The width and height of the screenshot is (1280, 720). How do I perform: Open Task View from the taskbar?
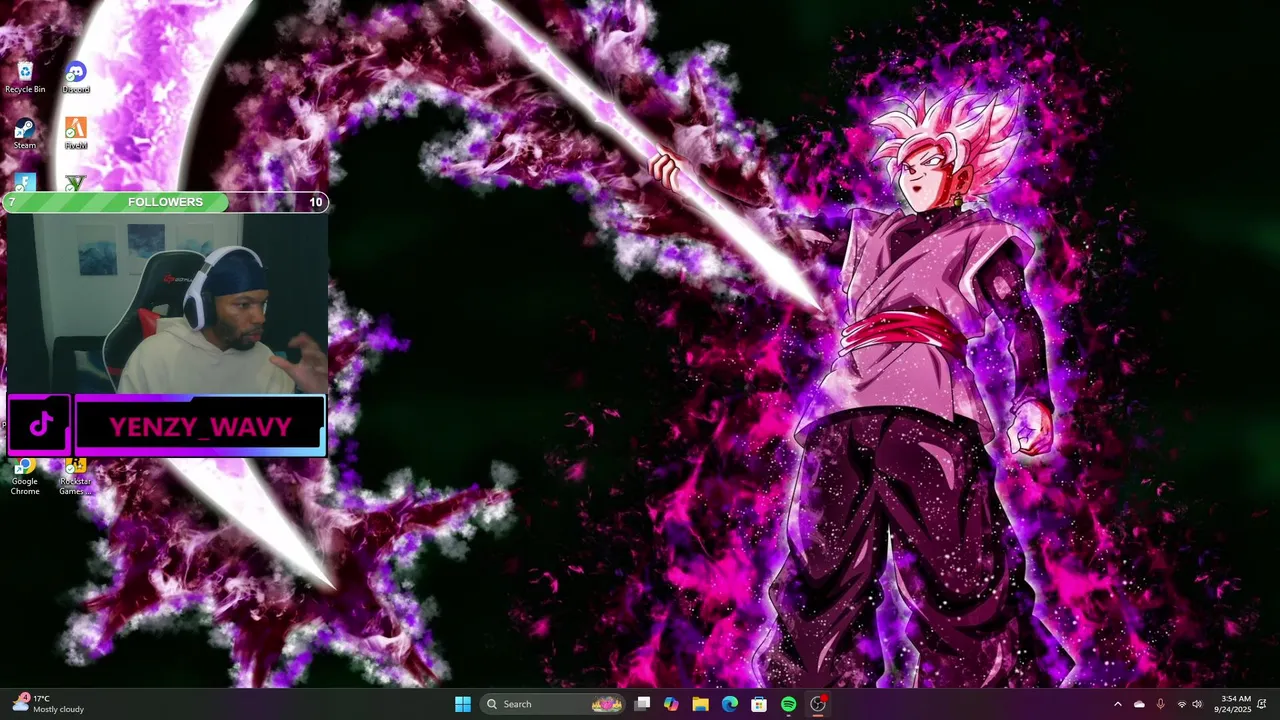click(x=643, y=704)
